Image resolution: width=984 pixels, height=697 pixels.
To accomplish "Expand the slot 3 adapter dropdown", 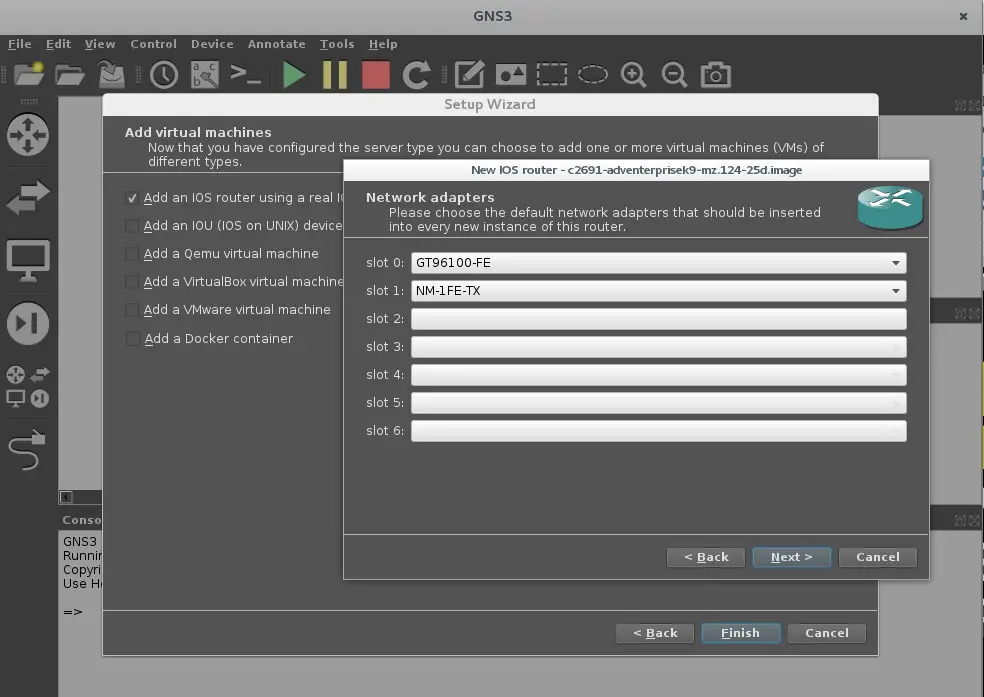I will pos(658,347).
